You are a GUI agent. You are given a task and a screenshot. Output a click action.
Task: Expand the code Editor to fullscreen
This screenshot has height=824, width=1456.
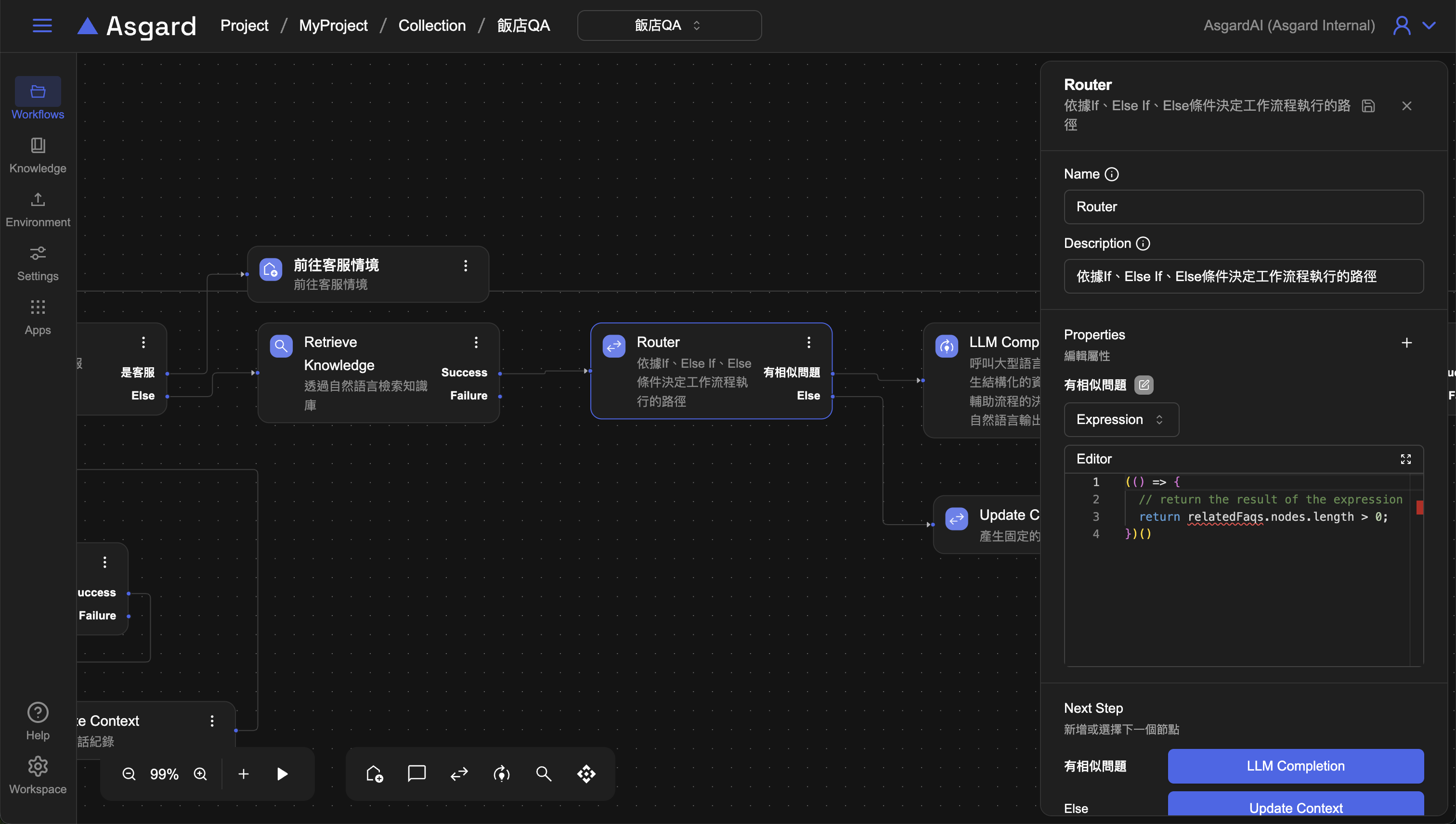coord(1405,459)
